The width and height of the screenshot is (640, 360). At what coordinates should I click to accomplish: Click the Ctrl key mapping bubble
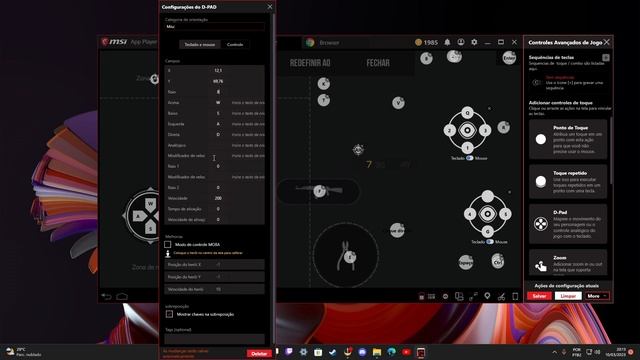[498, 261]
